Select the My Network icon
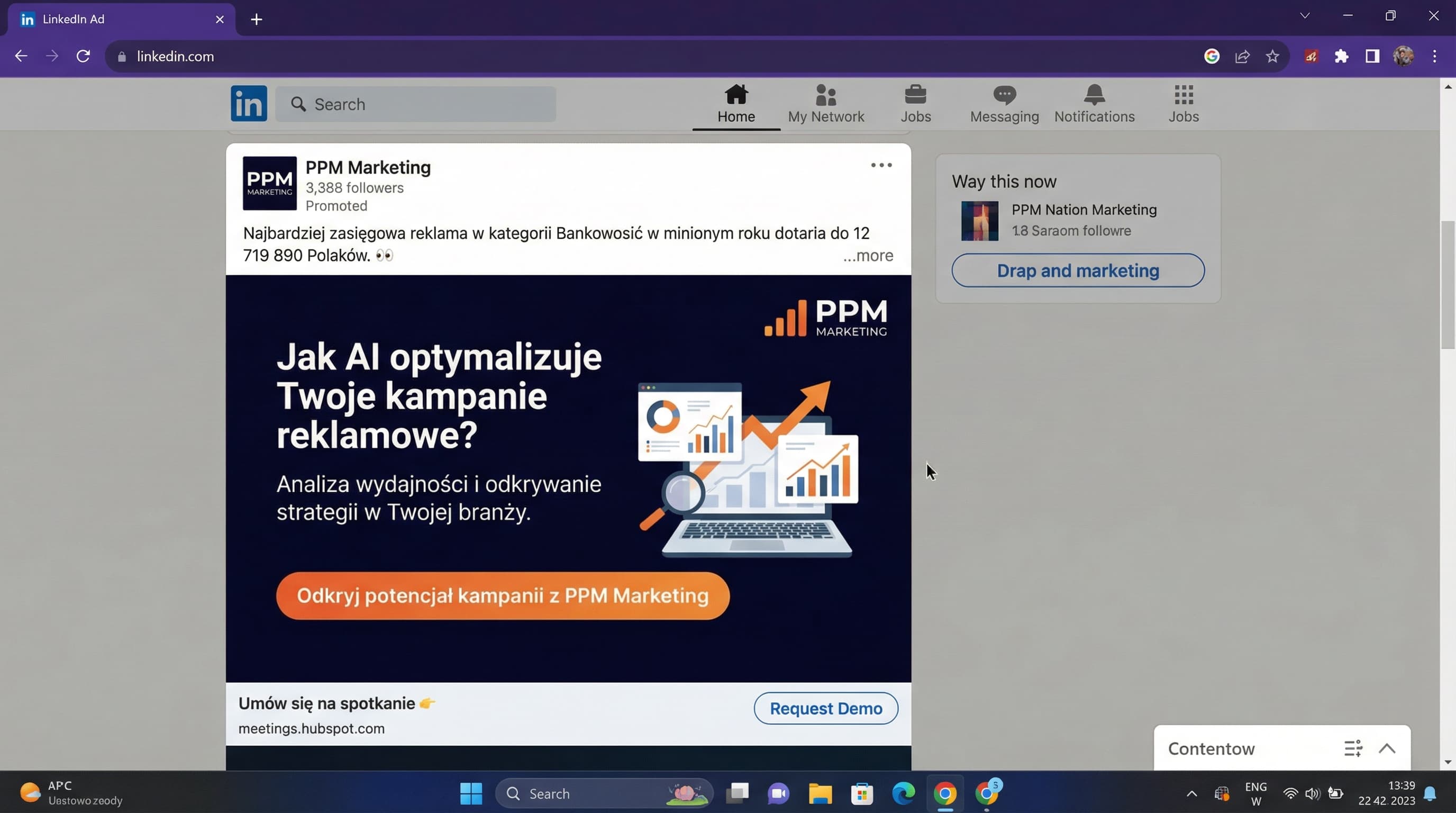Screen dimensions: 1456x813 826,103
